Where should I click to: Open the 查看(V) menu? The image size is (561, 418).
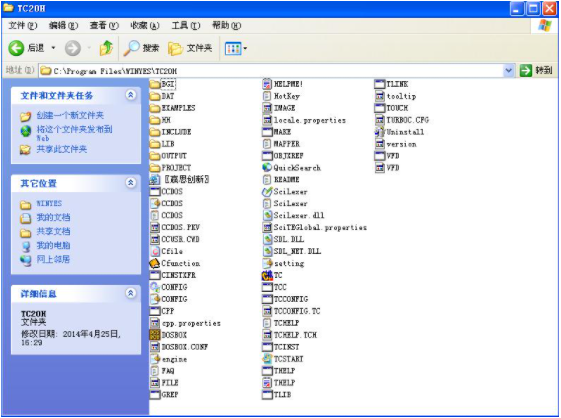click(x=104, y=25)
